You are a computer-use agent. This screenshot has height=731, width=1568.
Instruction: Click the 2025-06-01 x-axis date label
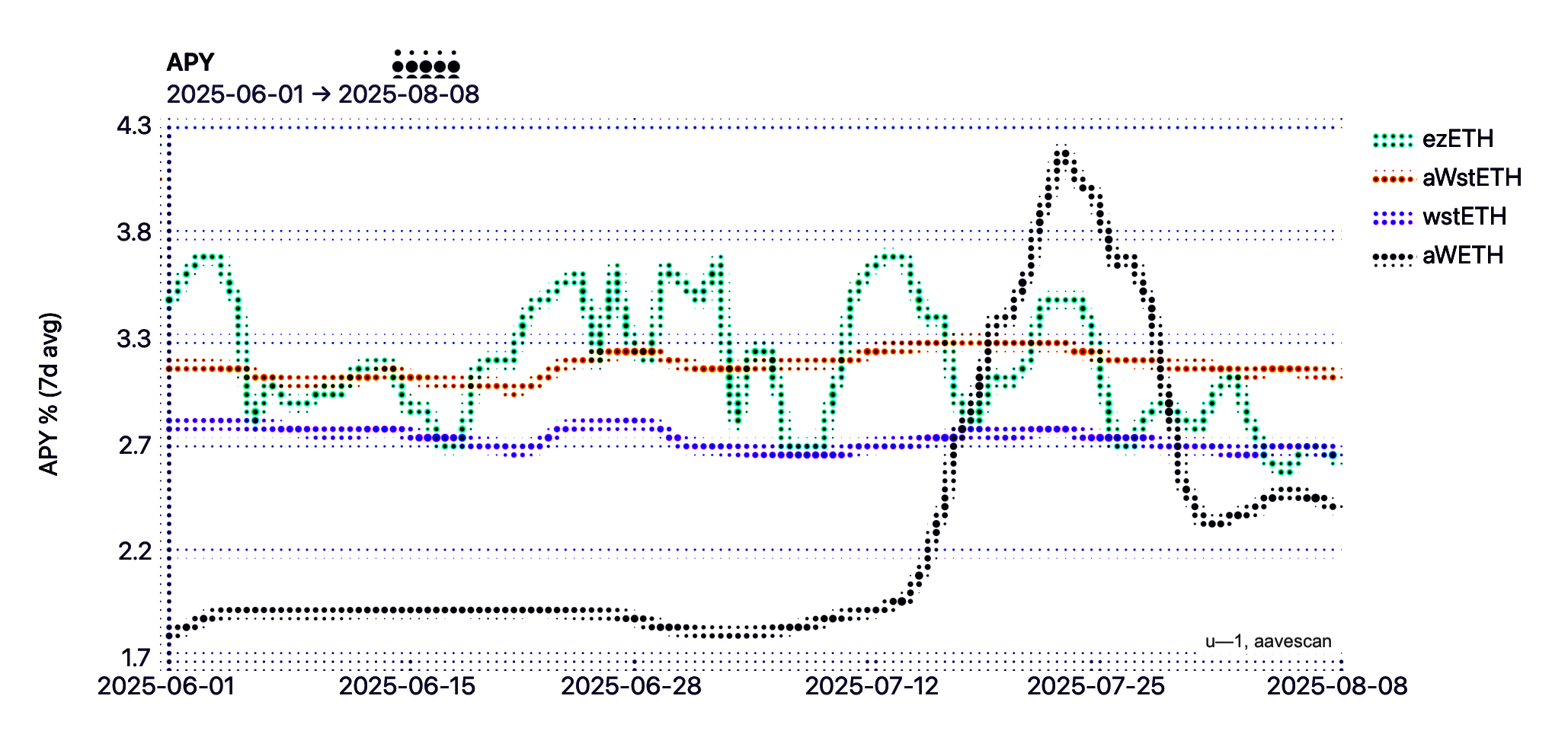pyautogui.click(x=166, y=686)
